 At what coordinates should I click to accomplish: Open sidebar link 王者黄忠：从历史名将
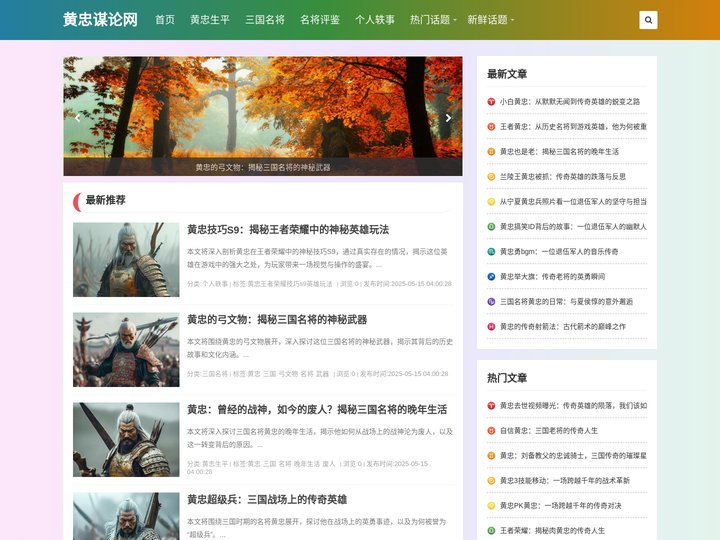573,127
